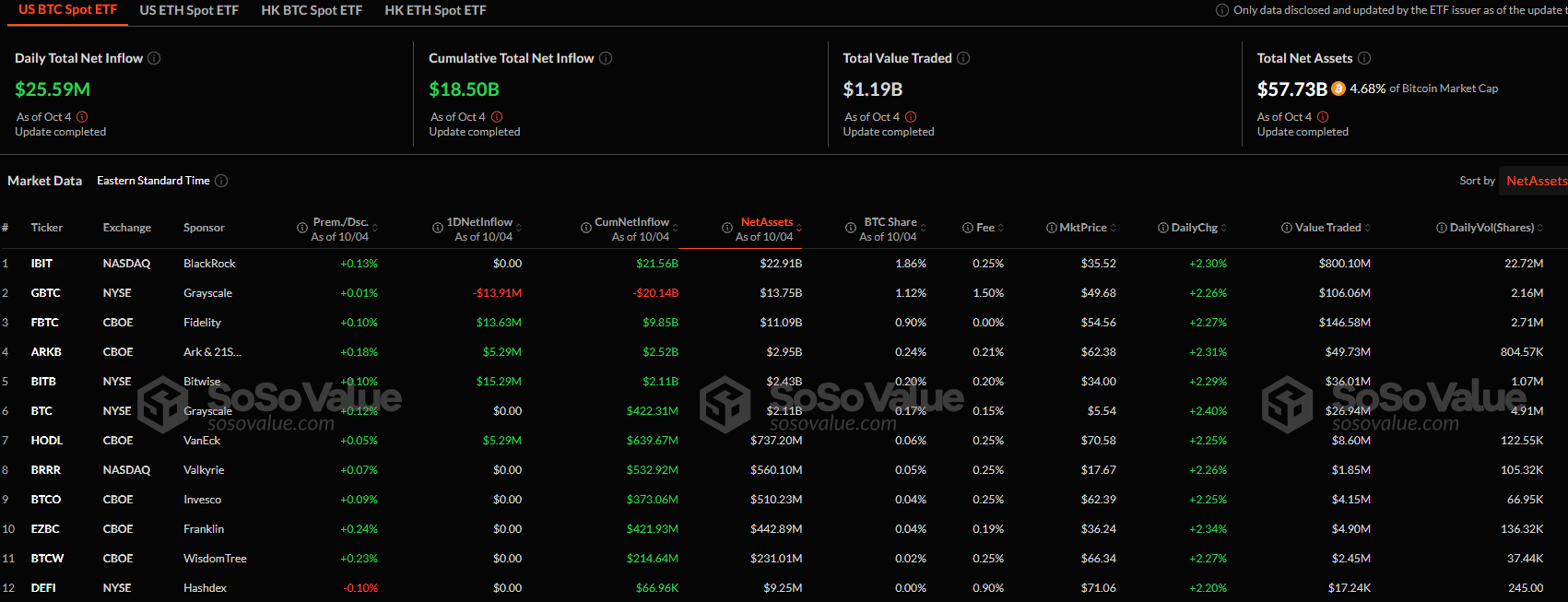This screenshot has width=1568, height=602.
Task: Click the $18.50B cumulative inflow value
Action: 464,89
